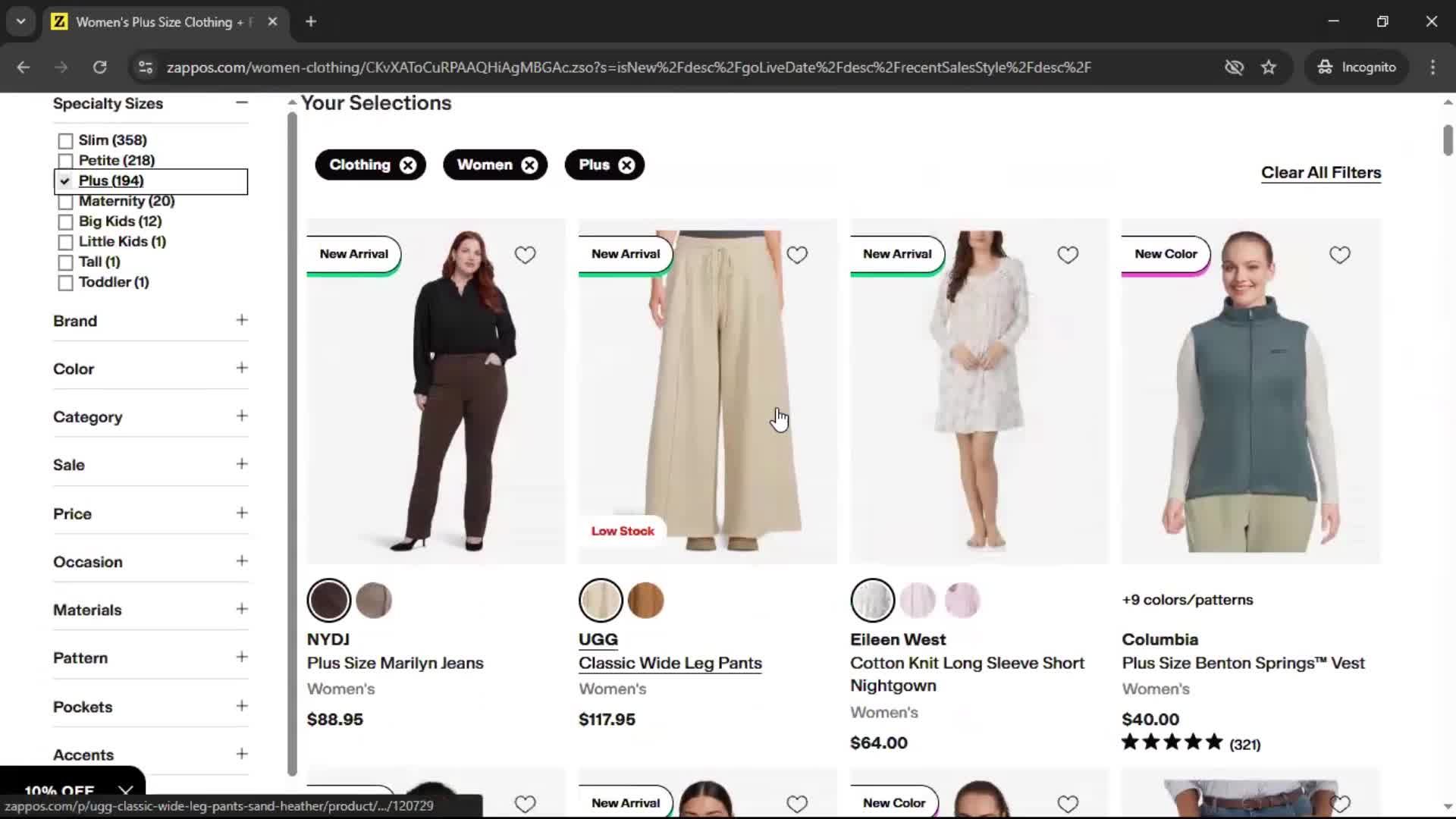This screenshot has height=819, width=1456.
Task: Expand the Accents filter
Action: coord(242,754)
